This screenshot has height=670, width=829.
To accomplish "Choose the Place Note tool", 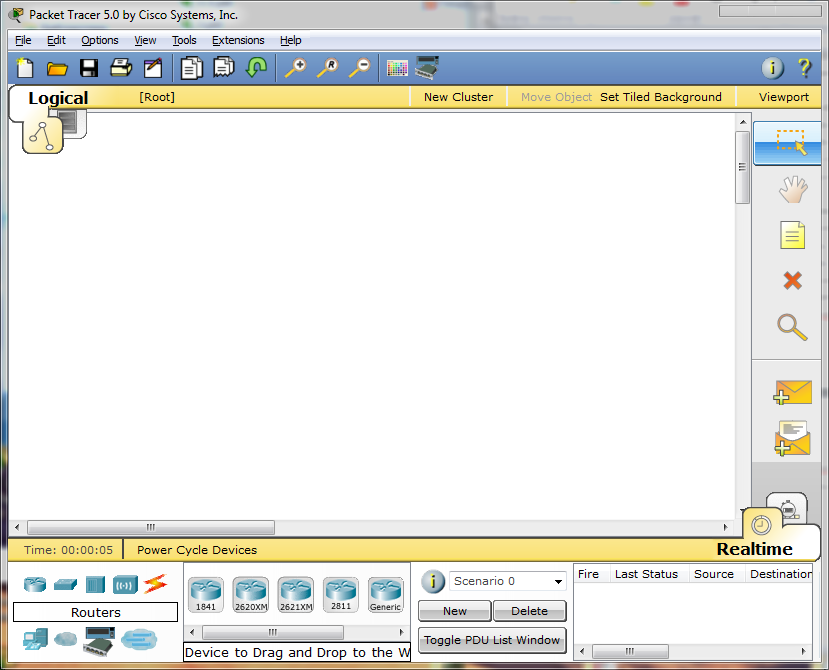I will 793,235.
